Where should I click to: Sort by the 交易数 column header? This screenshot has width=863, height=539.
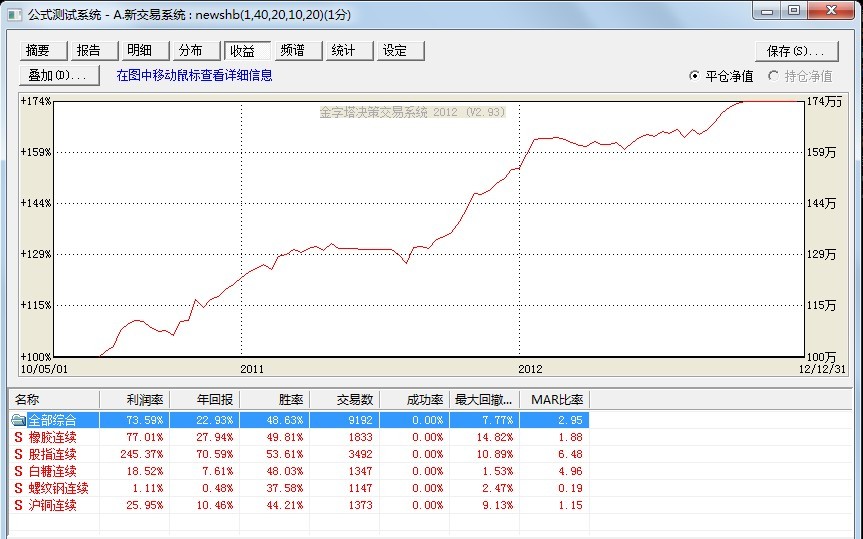point(344,400)
